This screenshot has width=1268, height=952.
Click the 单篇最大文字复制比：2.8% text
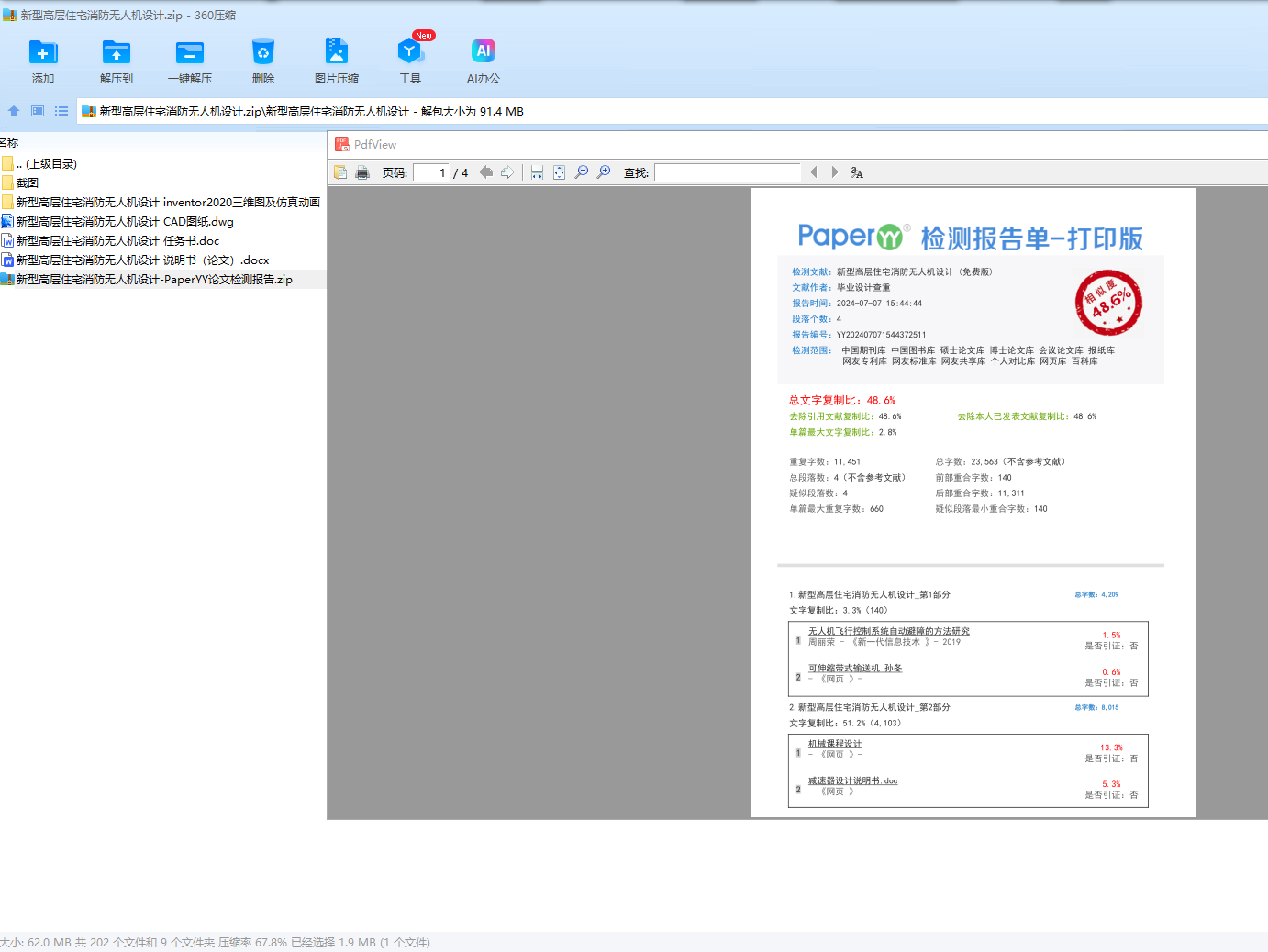(843, 432)
